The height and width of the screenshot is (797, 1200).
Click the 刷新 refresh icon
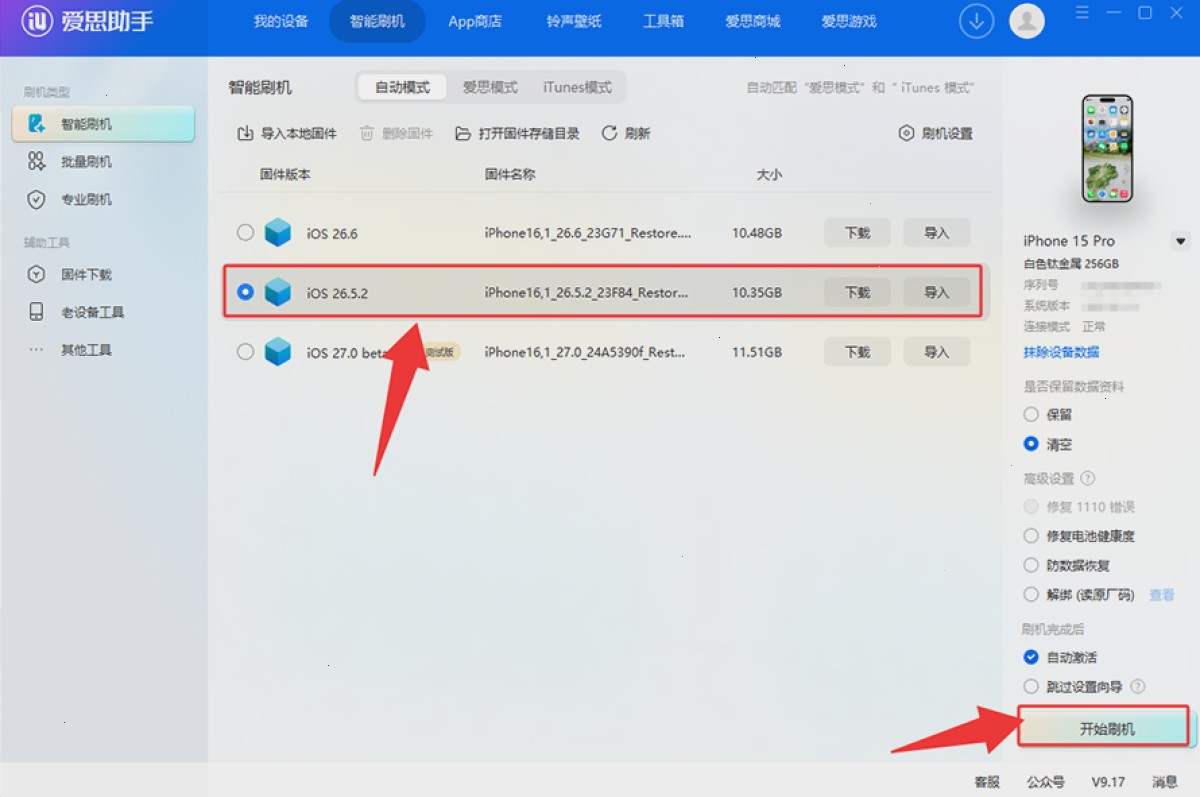(x=609, y=133)
